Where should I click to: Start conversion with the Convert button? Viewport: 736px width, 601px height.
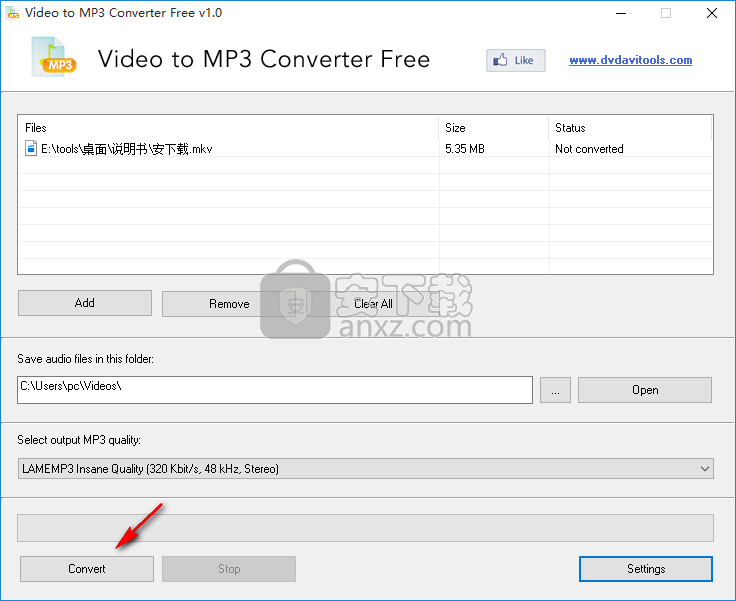[87, 569]
